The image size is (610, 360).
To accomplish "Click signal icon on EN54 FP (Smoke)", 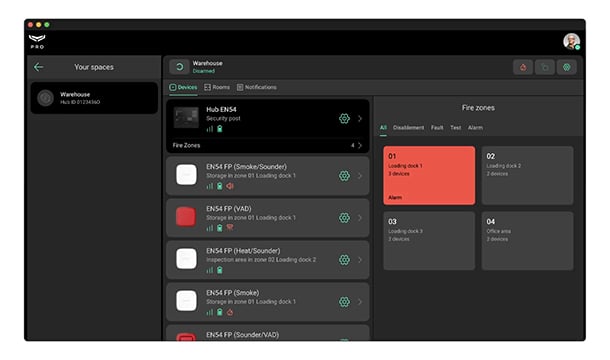I will 210,312.
